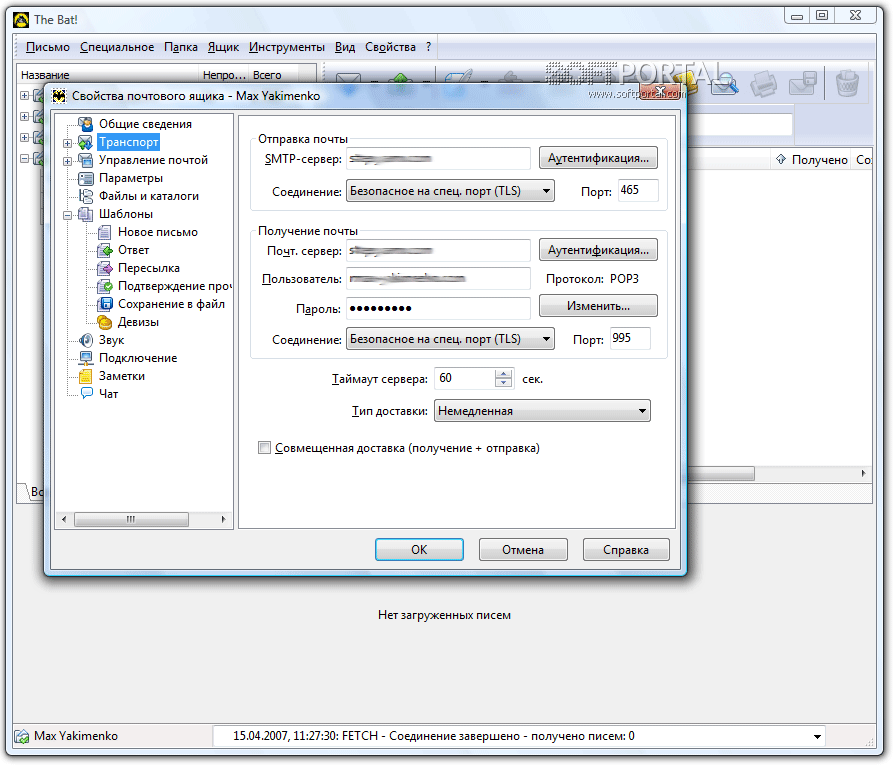Open the status bar log dropdown arrow
893x769 pixels.
pos(817,737)
